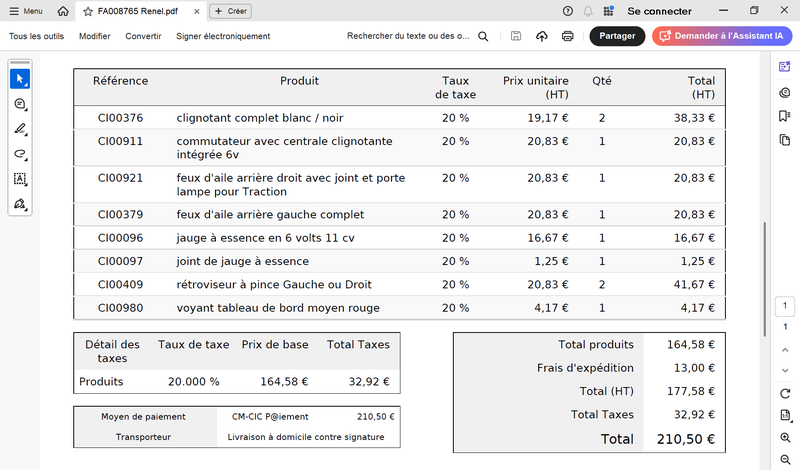800x470 pixels.
Task: Print the document with printer icon
Action: 568,36
